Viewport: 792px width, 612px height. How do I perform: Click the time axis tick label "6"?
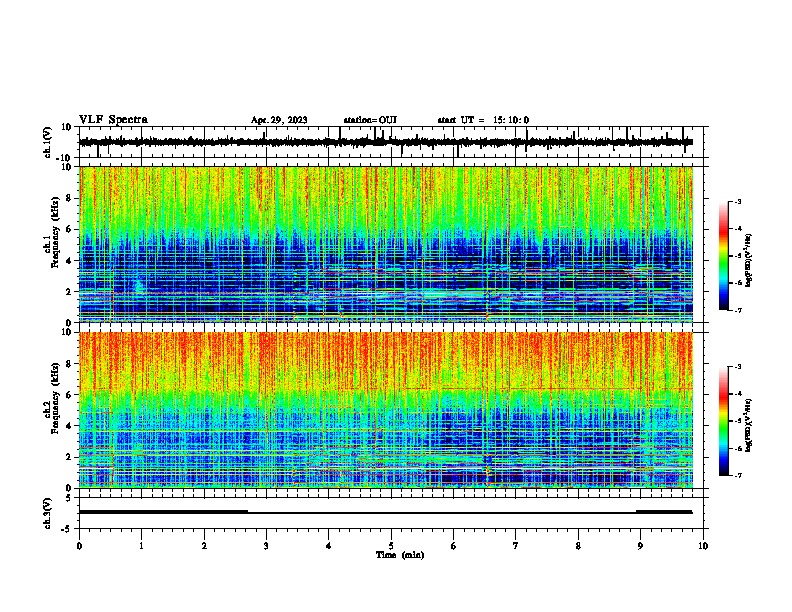[454, 546]
